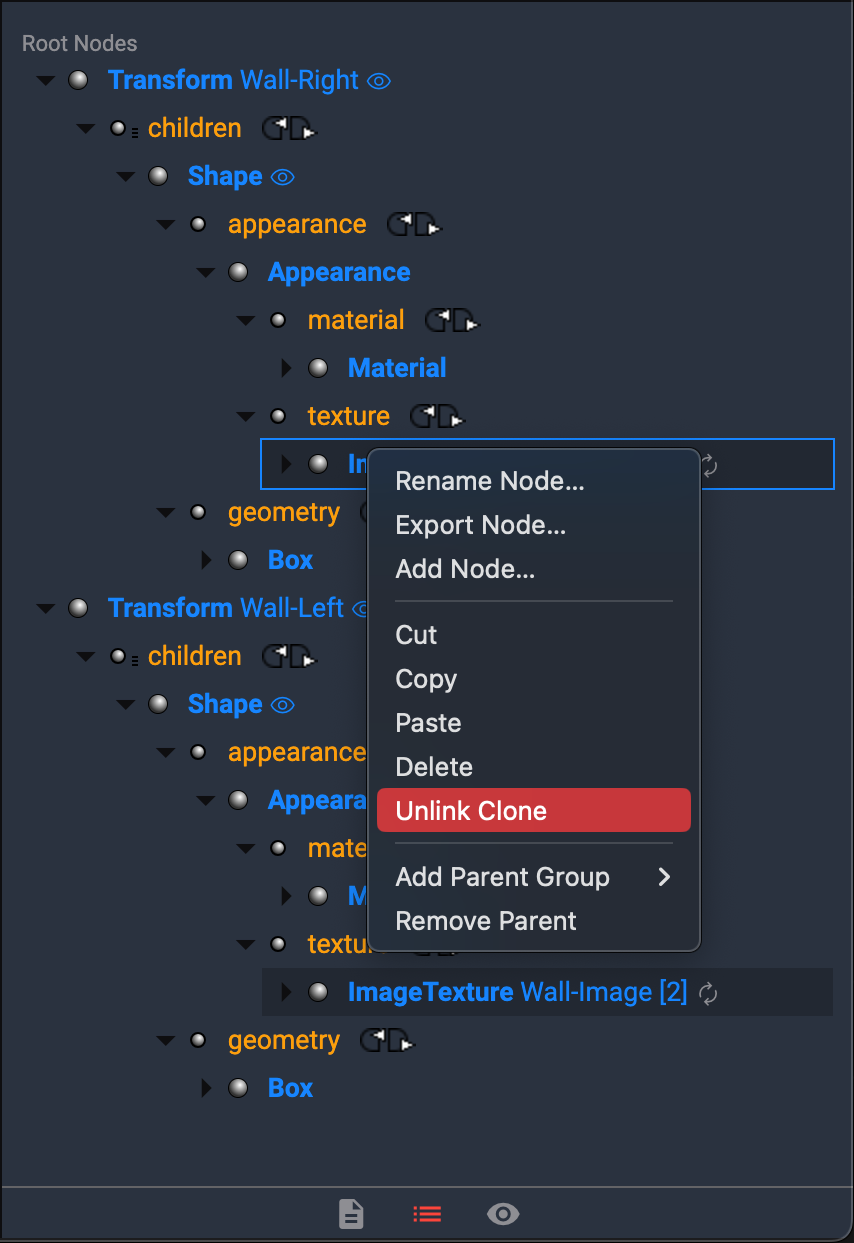Toggle the eye icon on first Shape node
Screen dimensions: 854x1243
[x=283, y=177]
